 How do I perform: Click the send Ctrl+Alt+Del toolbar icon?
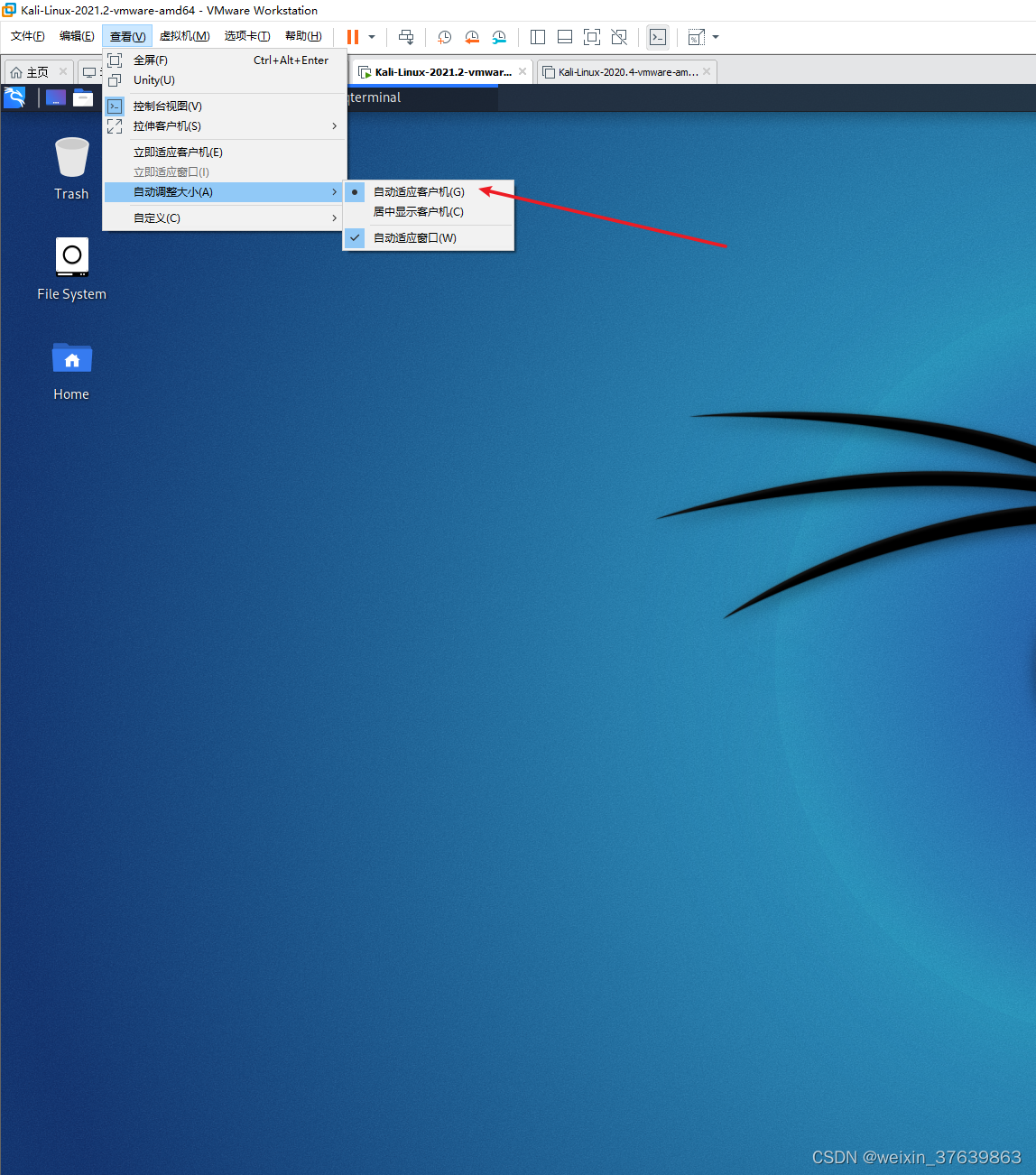[406, 37]
